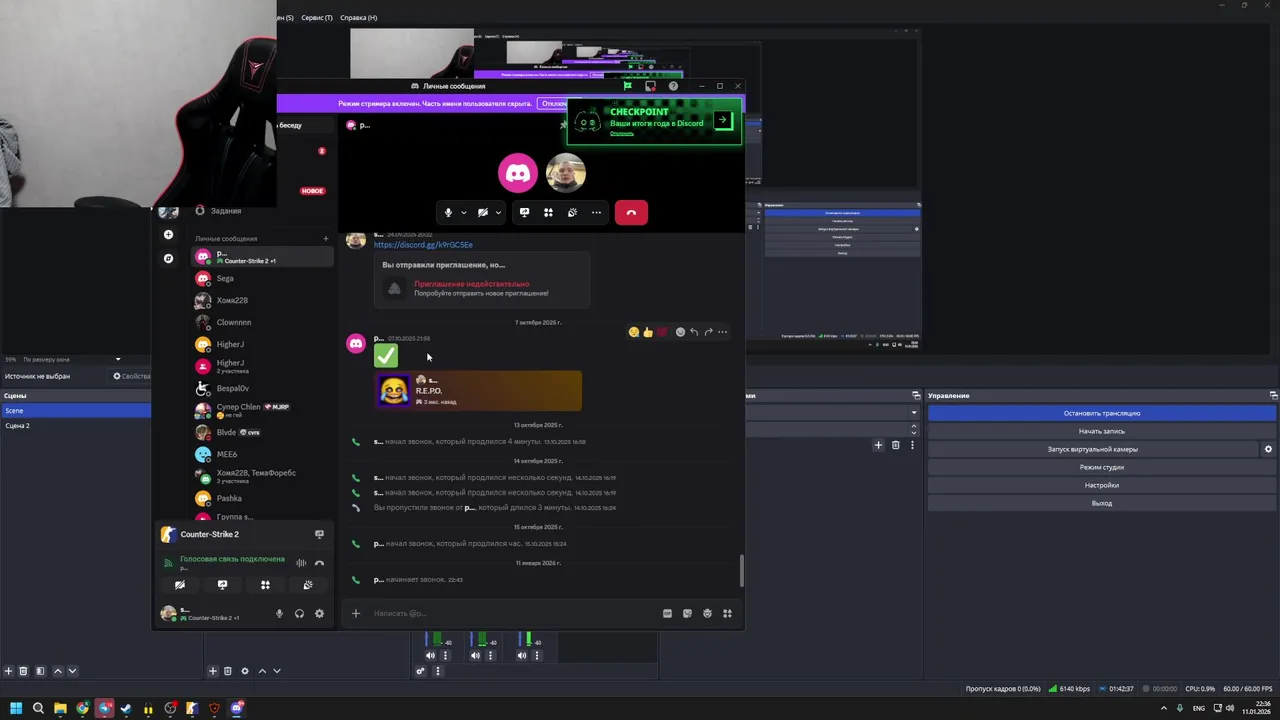Add thumbs up reaction to message
The image size is (1280, 720).
tap(648, 332)
